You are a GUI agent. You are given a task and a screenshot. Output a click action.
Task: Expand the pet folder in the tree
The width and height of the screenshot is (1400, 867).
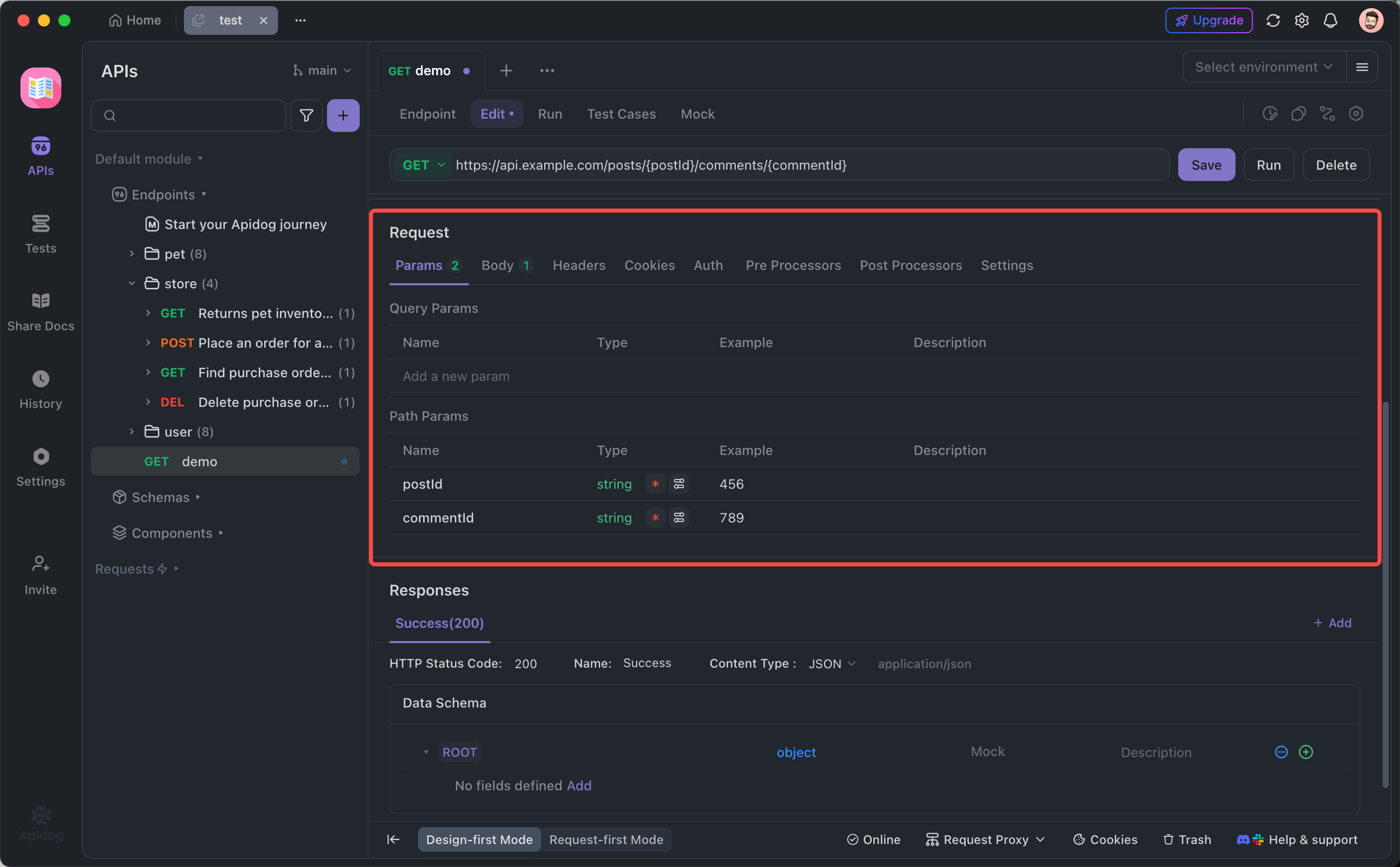coord(132,254)
